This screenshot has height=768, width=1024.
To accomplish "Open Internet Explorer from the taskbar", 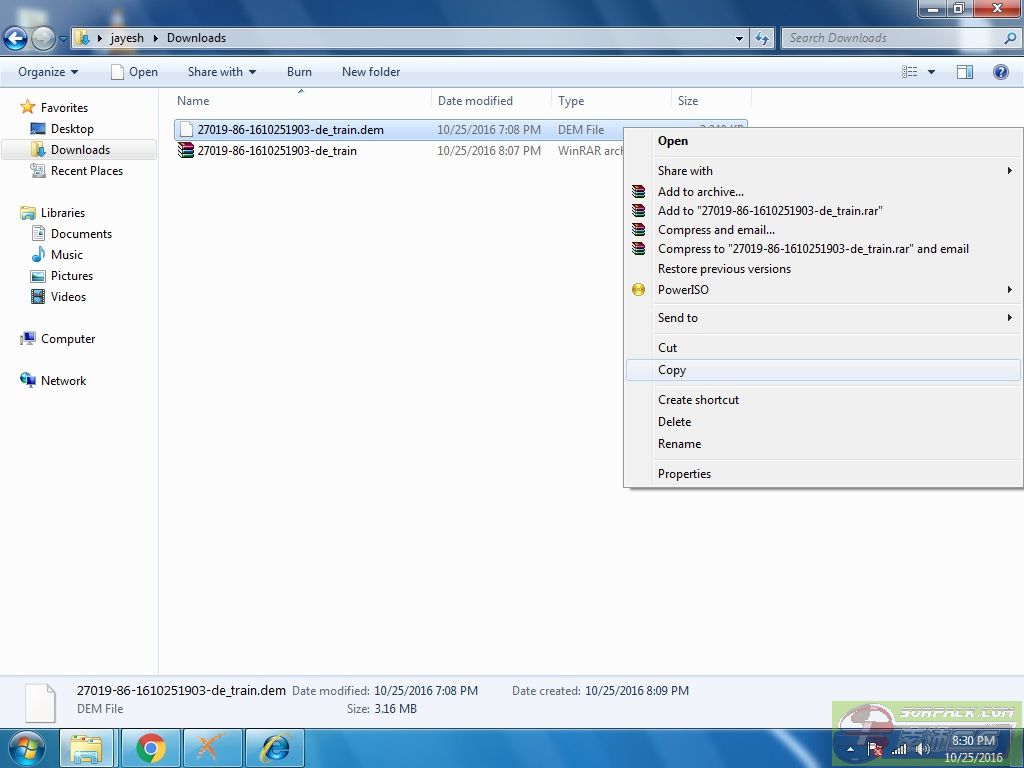I will tap(274, 748).
